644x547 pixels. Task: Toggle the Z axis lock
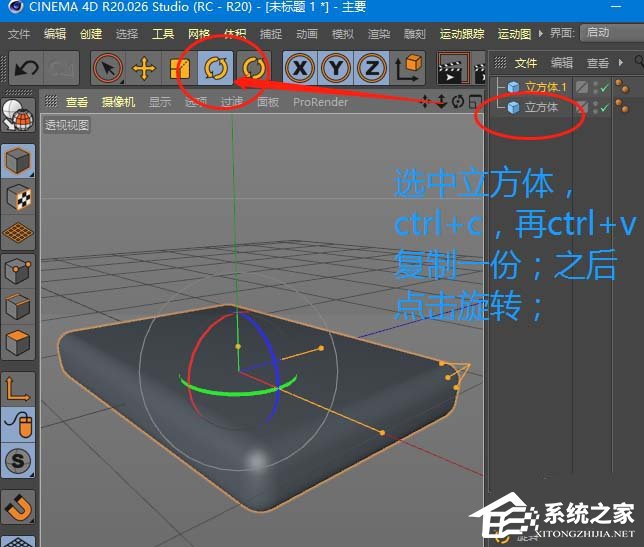(x=372, y=68)
